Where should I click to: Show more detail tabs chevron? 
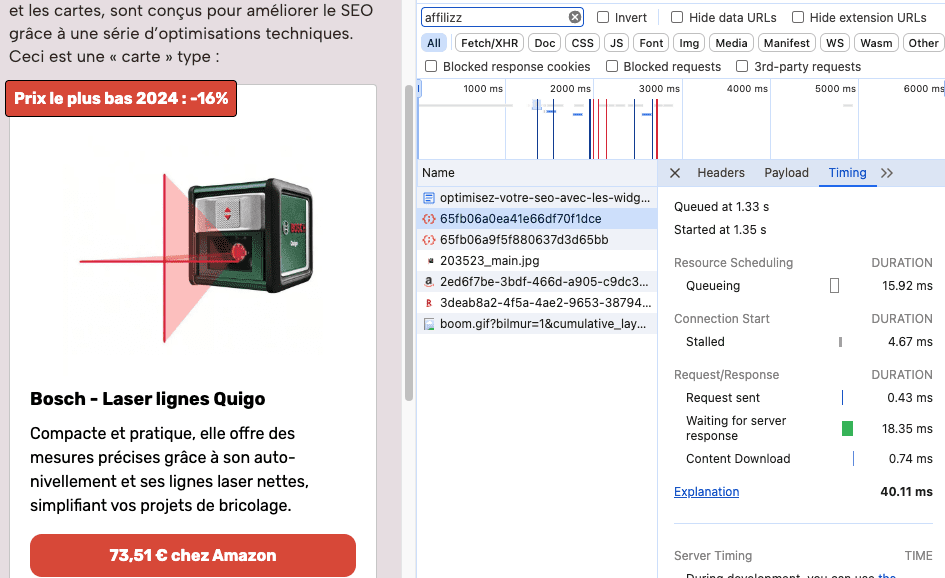tap(887, 173)
